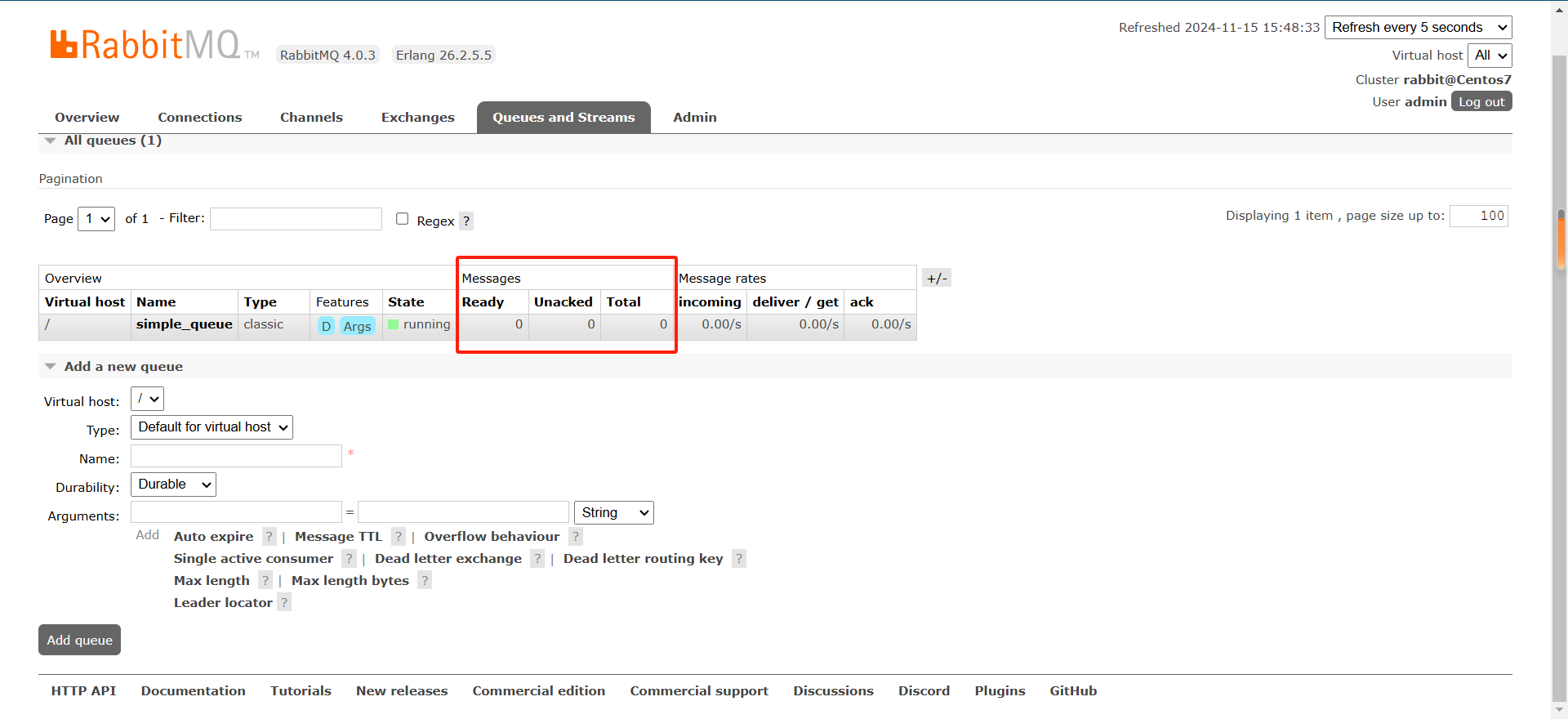Click the Add queue button
The width and height of the screenshot is (1568, 719).
point(79,640)
